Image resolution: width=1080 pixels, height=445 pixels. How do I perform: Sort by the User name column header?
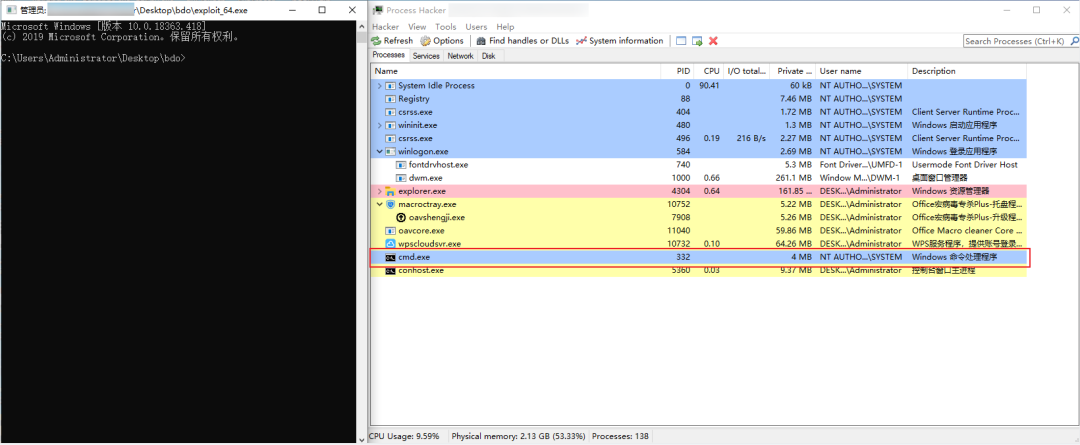(x=862, y=71)
